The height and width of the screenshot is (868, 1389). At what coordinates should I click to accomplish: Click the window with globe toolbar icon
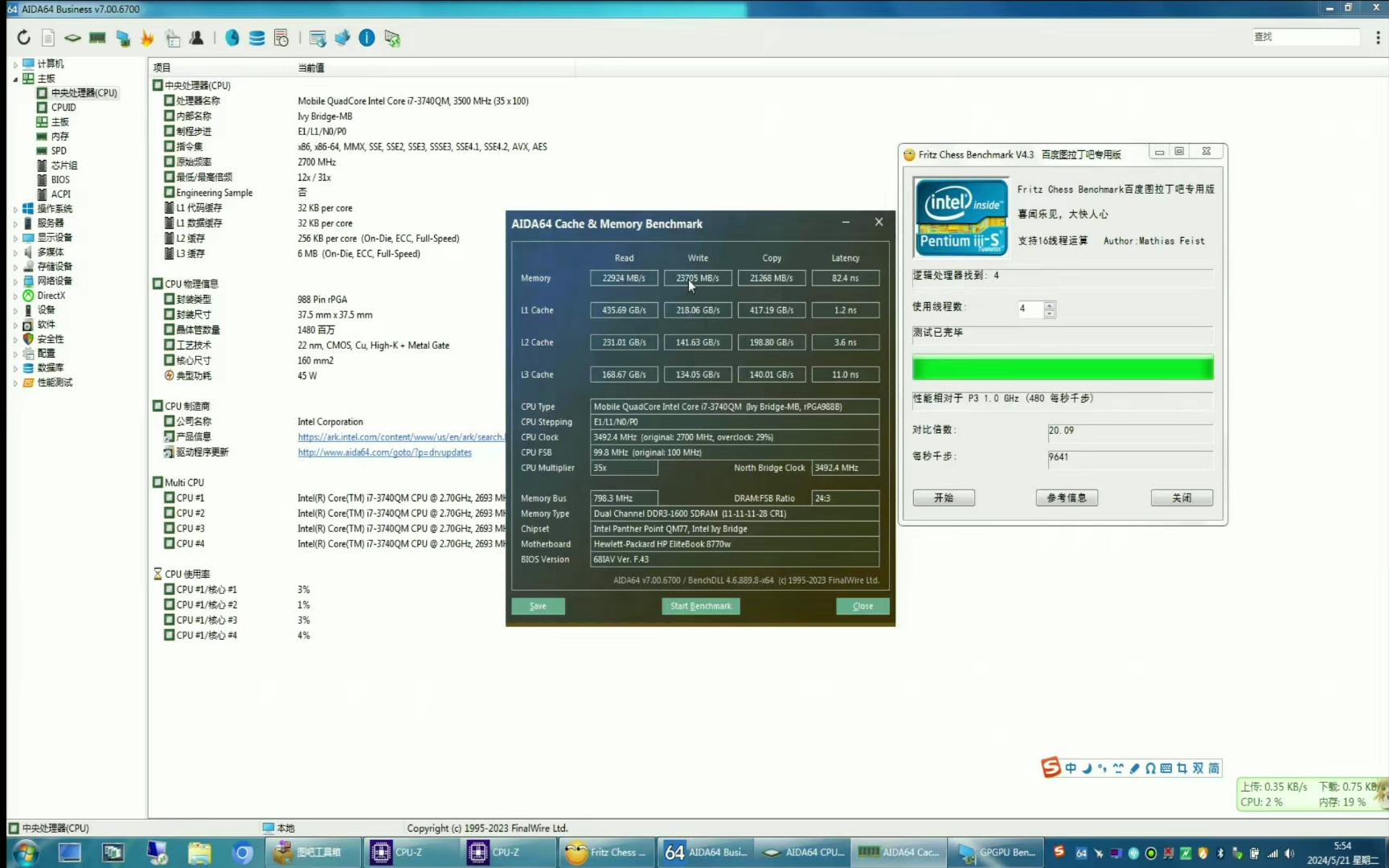(318, 38)
